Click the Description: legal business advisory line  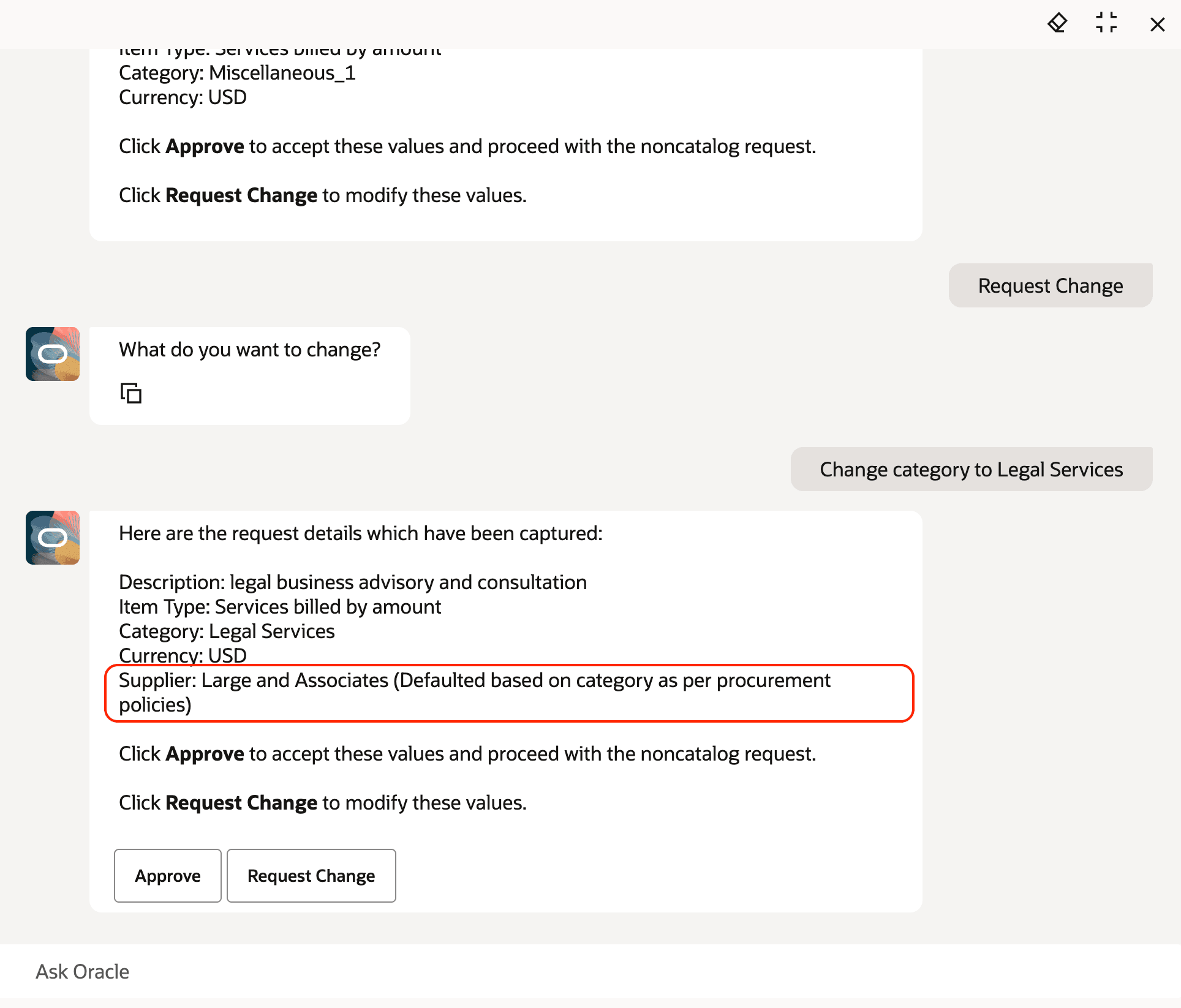coord(353,582)
